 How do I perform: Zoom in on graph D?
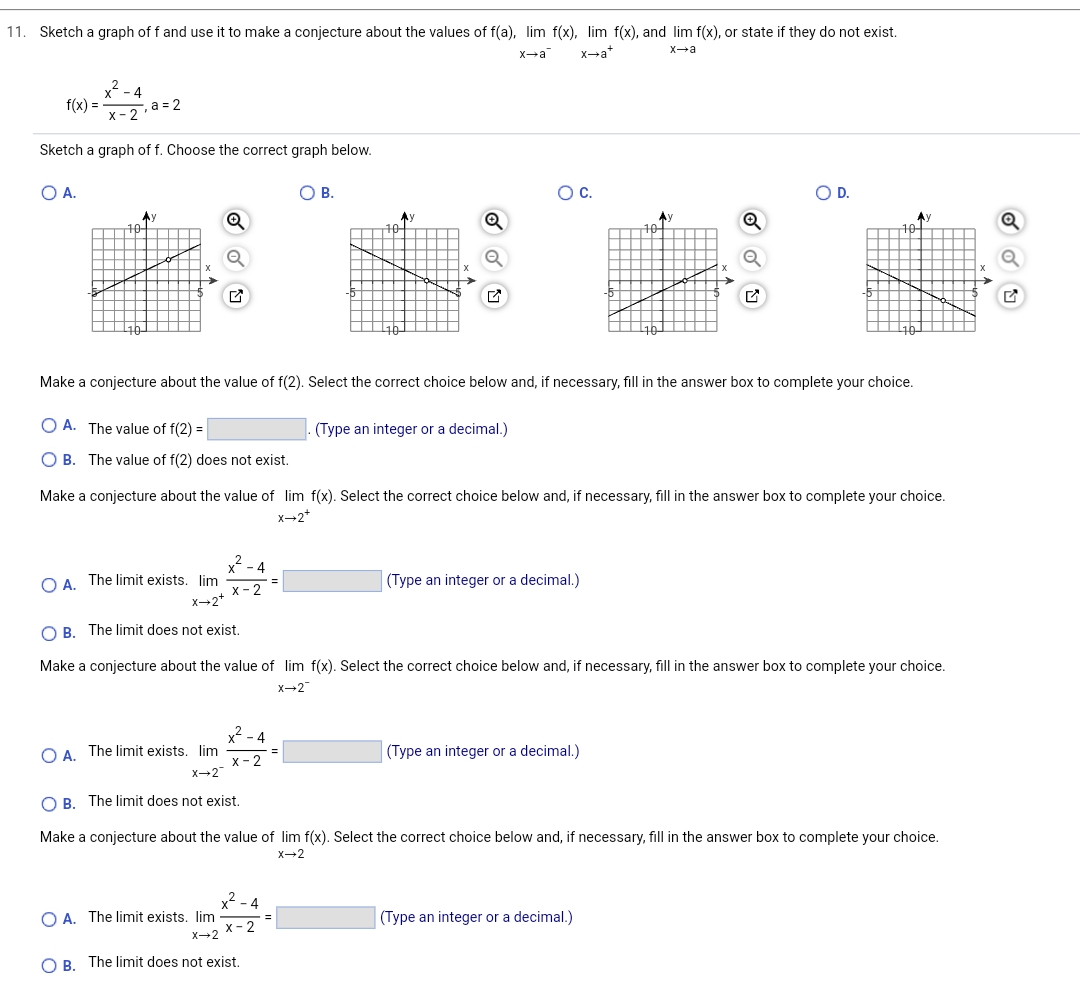pos(1008,221)
